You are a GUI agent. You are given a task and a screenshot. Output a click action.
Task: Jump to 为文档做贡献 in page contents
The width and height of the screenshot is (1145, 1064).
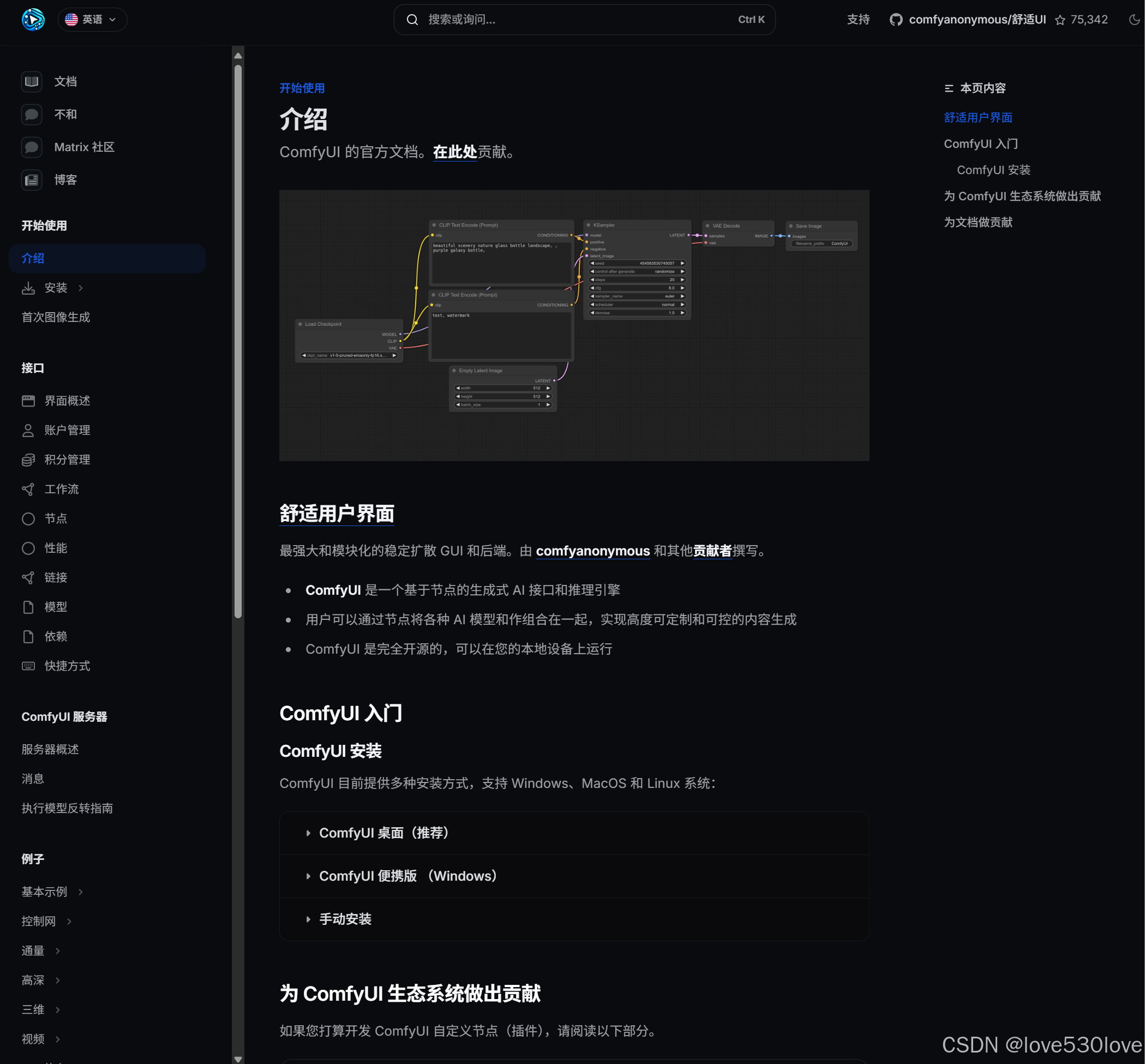pyautogui.click(x=978, y=222)
